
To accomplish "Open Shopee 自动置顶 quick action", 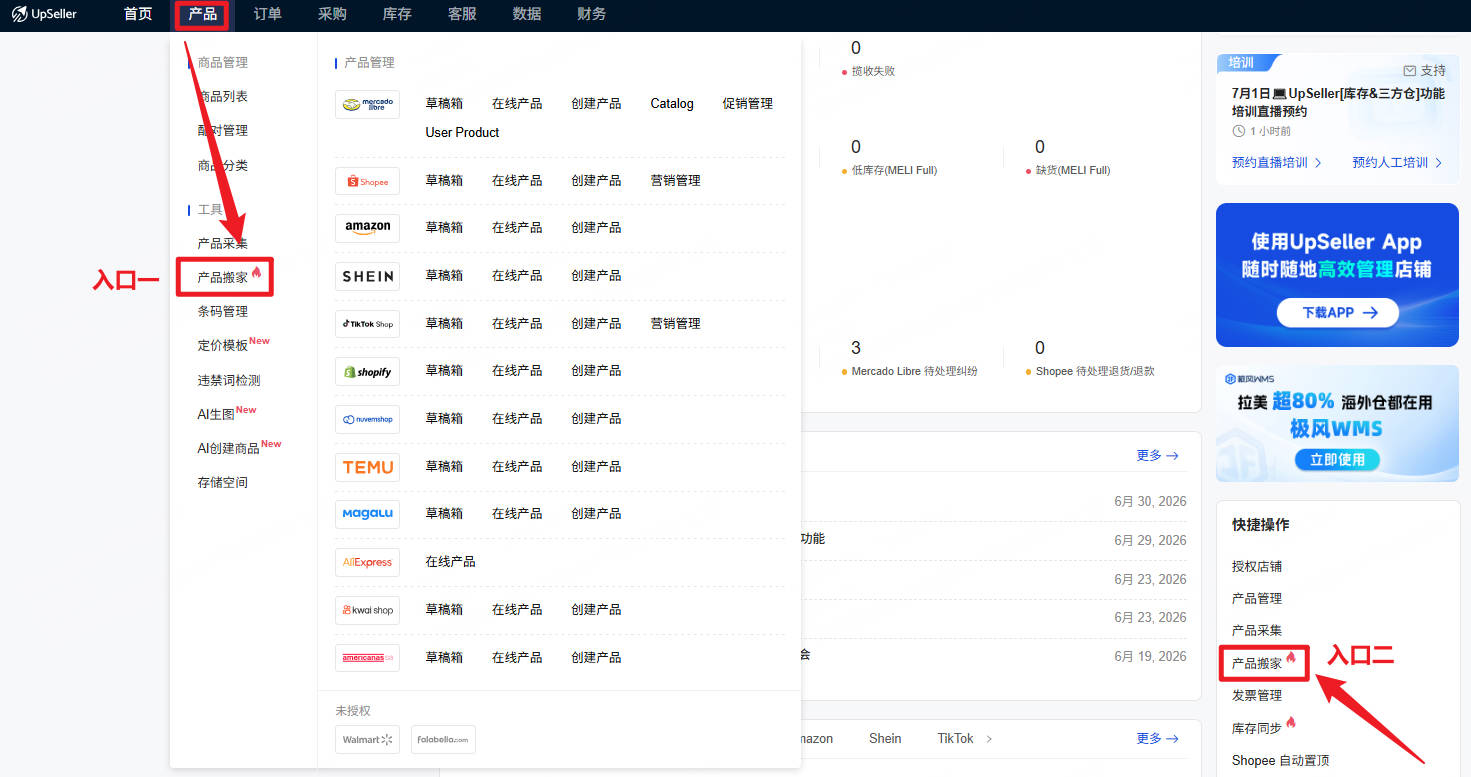I will (x=1281, y=760).
